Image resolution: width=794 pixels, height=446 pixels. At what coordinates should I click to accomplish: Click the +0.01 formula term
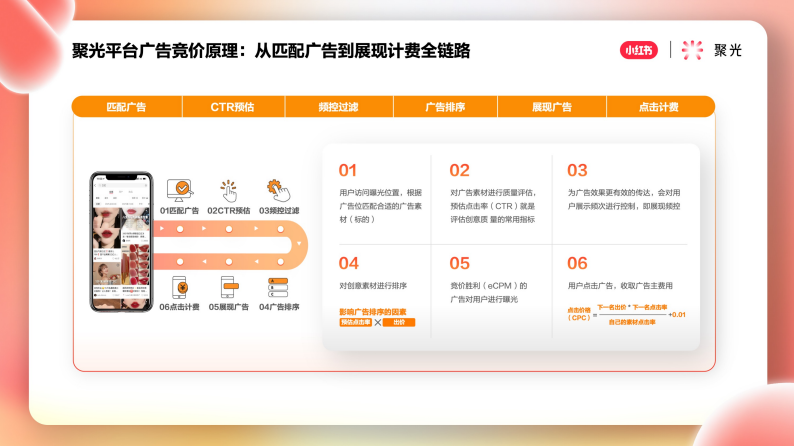click(x=677, y=315)
